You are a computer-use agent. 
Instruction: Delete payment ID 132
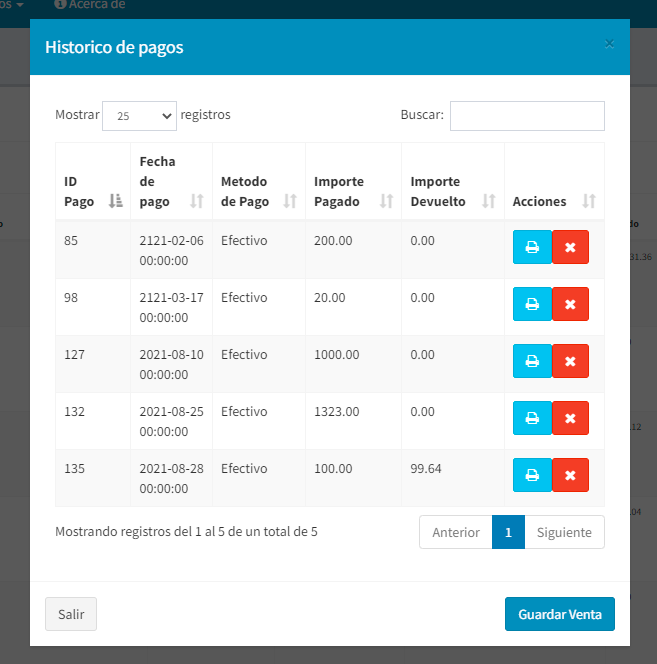click(x=570, y=418)
